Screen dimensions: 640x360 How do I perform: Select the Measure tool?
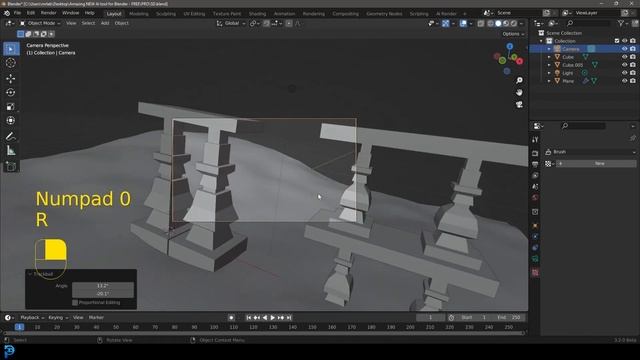coord(11,151)
